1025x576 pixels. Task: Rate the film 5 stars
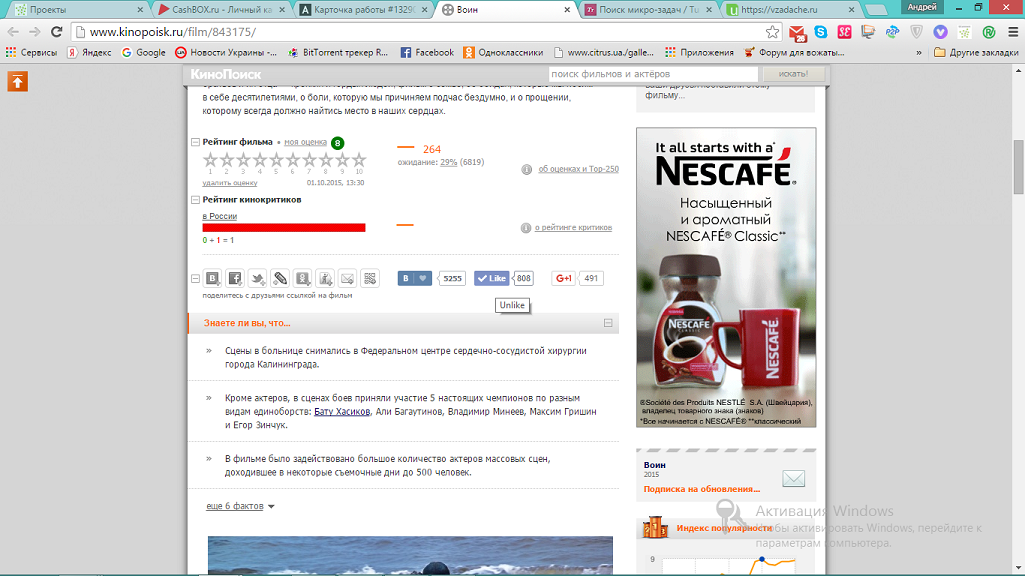tap(277, 160)
